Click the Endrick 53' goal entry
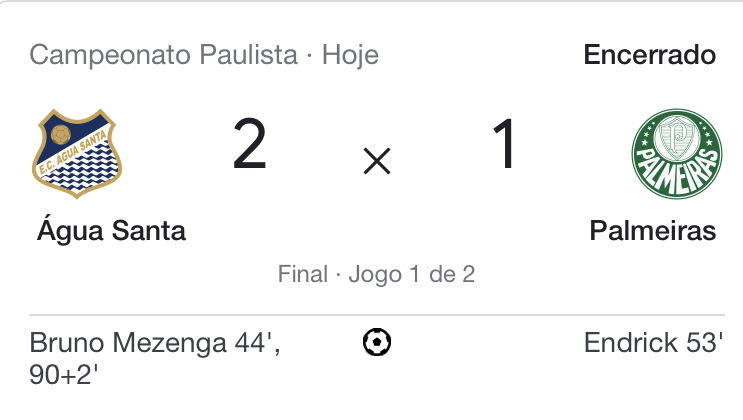The width and height of the screenshot is (743, 420). (653, 342)
